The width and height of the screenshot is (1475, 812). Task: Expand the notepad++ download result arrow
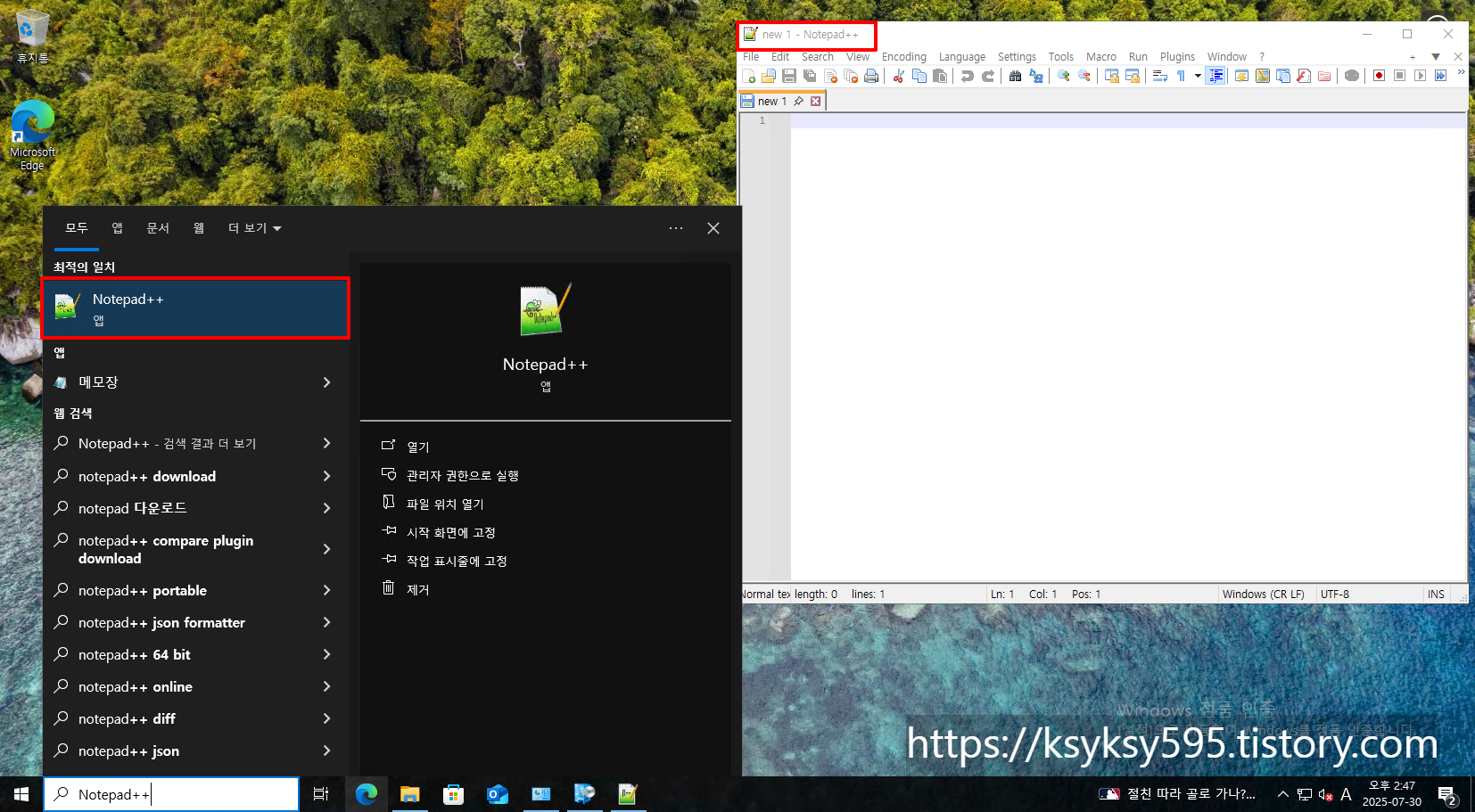[x=326, y=476]
